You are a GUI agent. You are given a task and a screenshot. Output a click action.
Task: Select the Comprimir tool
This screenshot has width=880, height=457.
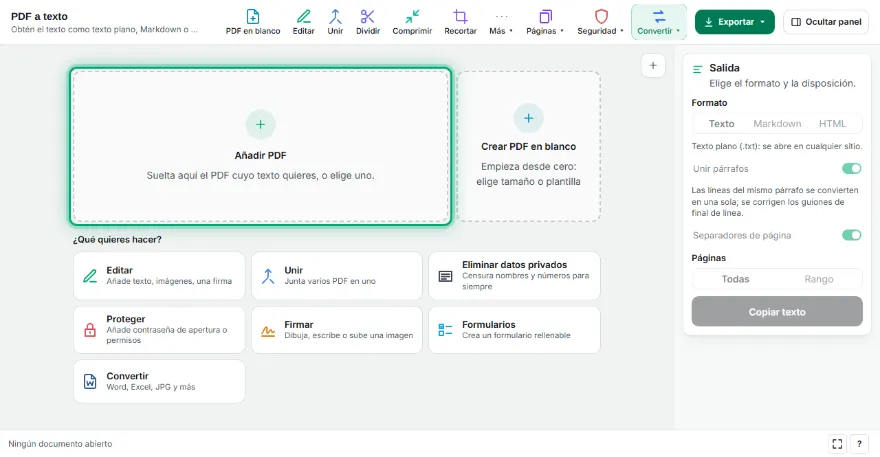click(412, 22)
